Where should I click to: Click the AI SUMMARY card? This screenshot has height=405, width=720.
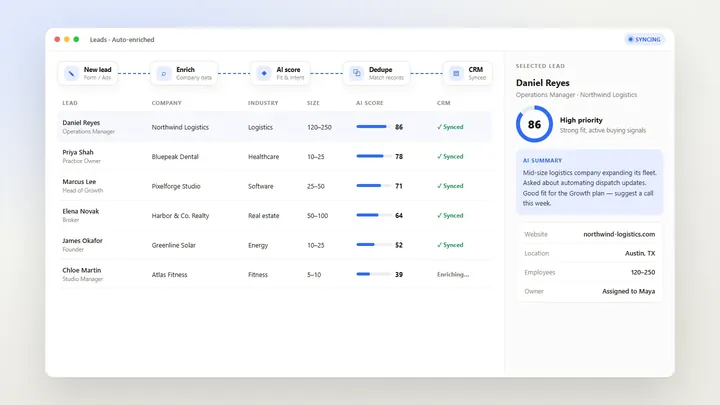[590, 182]
